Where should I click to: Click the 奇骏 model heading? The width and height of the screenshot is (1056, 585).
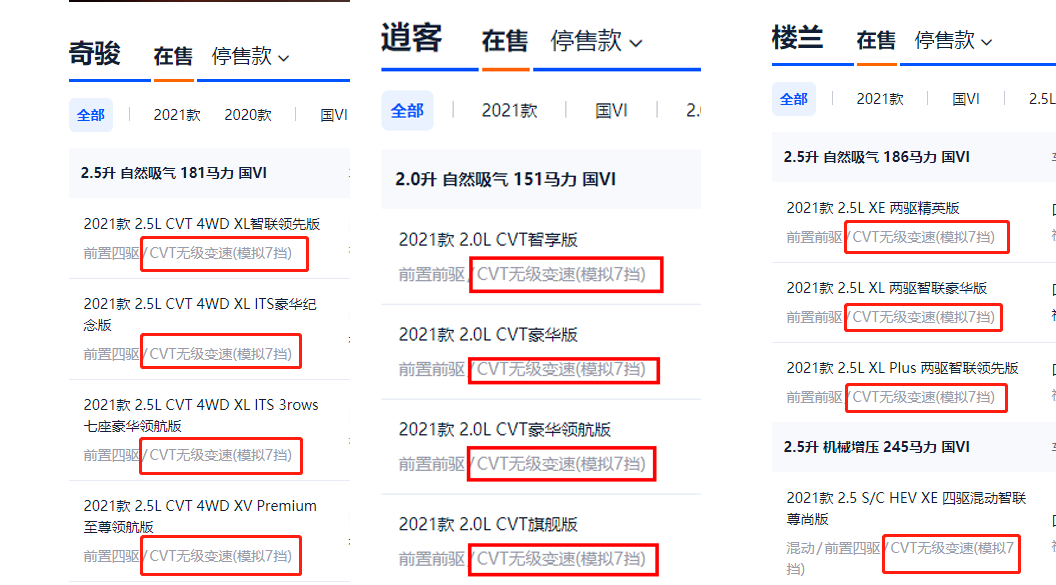95,54
